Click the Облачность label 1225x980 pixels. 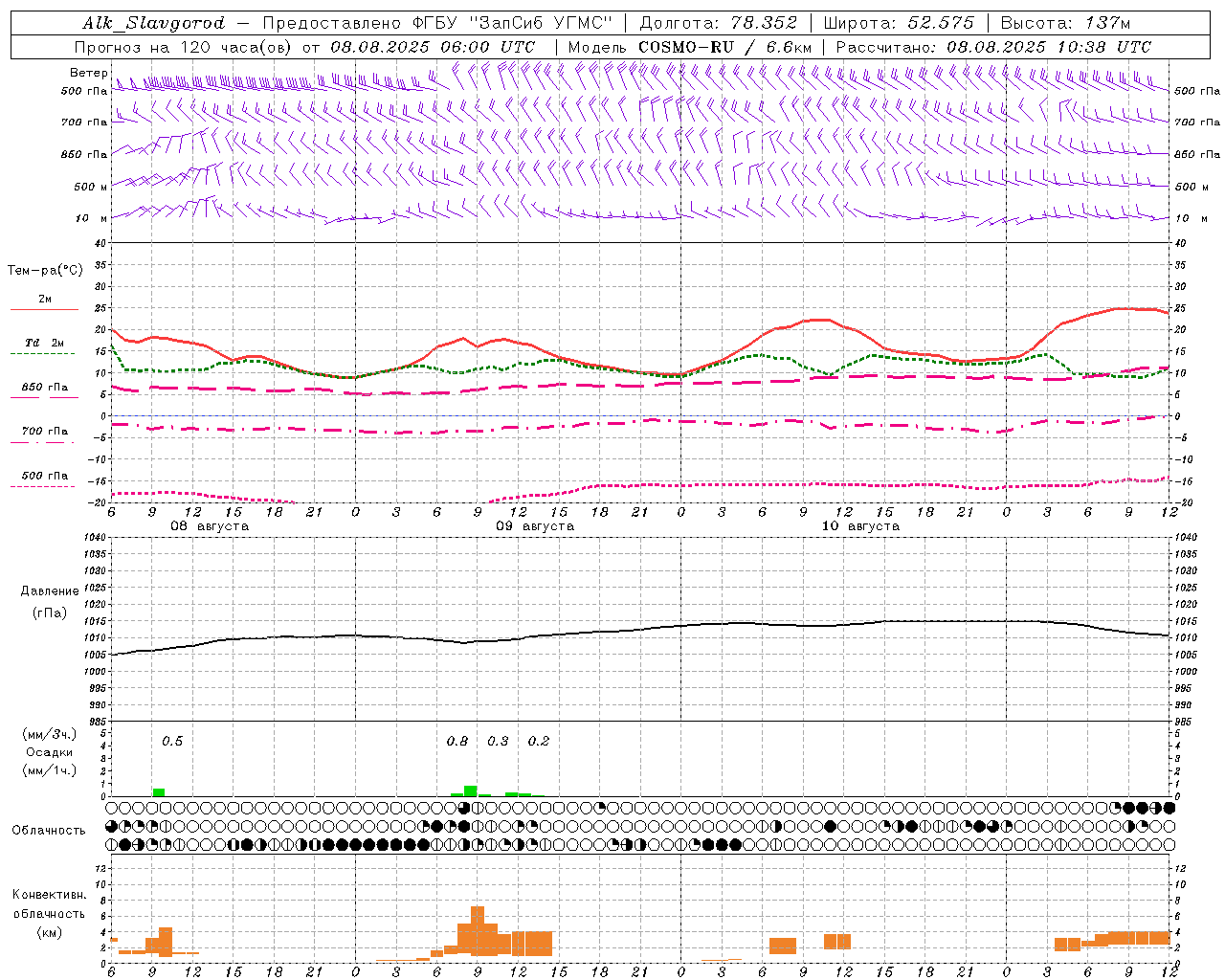(x=49, y=831)
